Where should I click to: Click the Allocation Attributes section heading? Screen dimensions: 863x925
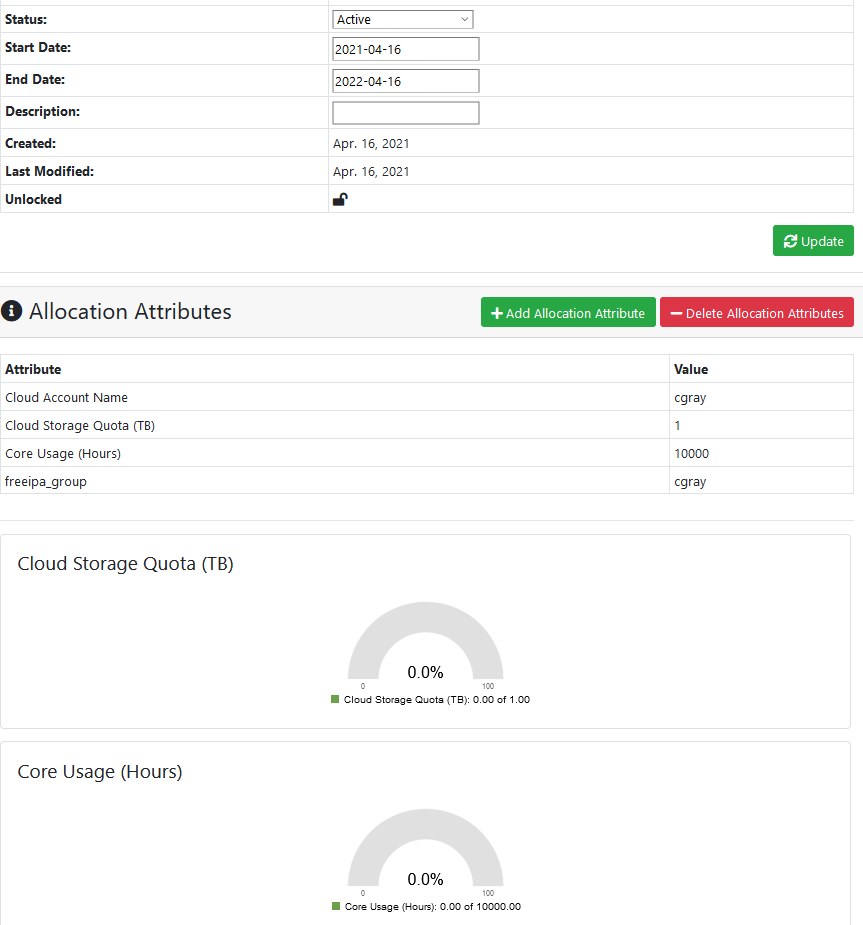tap(130, 311)
